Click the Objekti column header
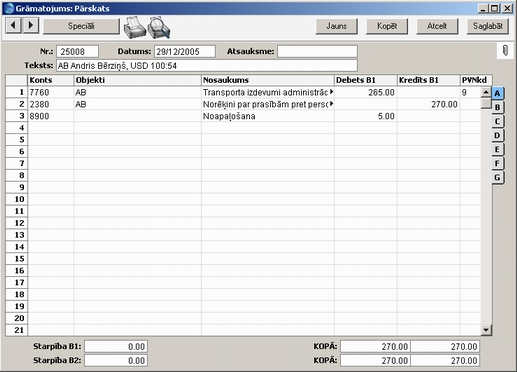517x372 pixels. click(x=137, y=80)
